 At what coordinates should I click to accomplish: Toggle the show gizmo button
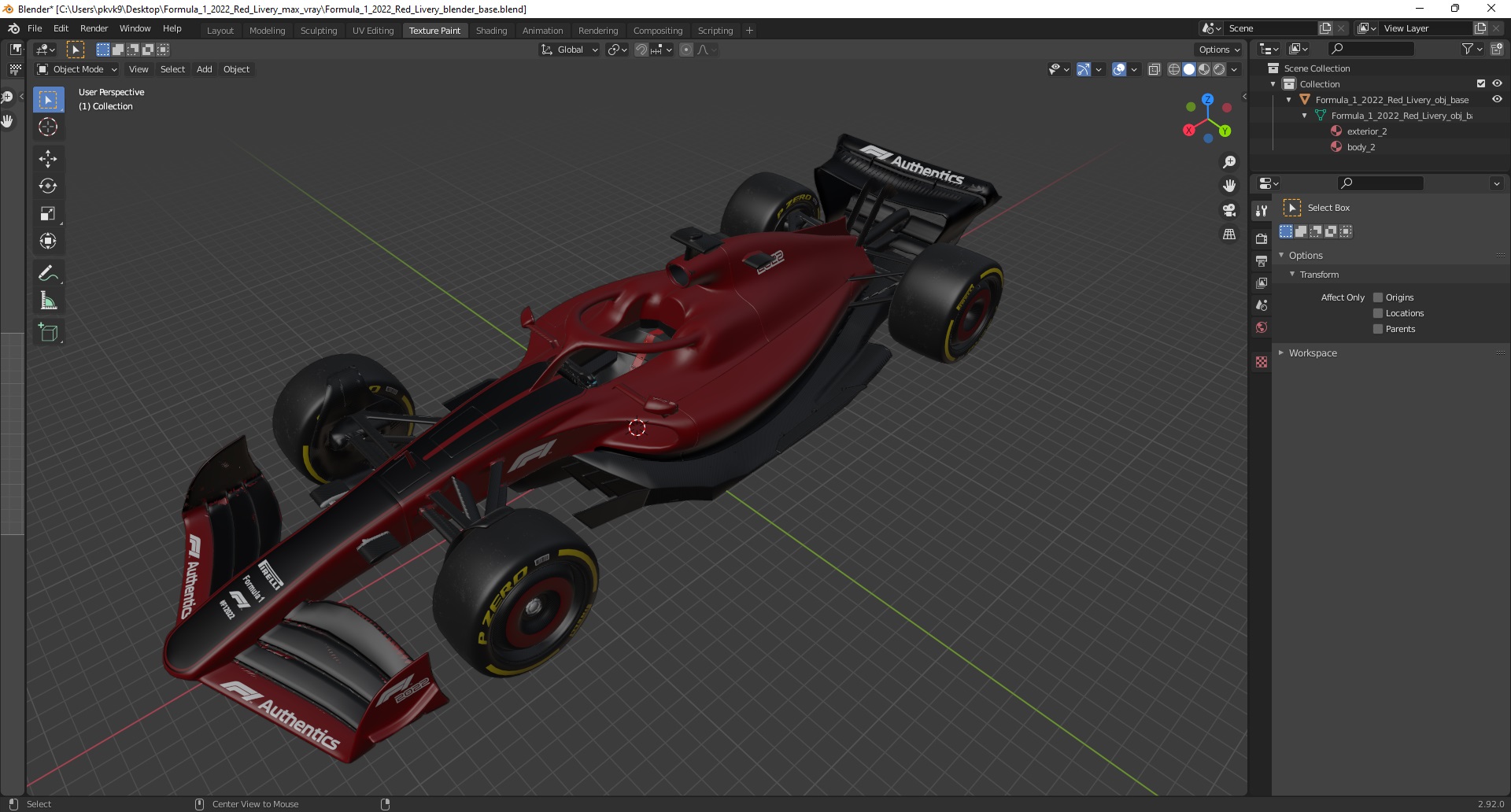(1084, 69)
